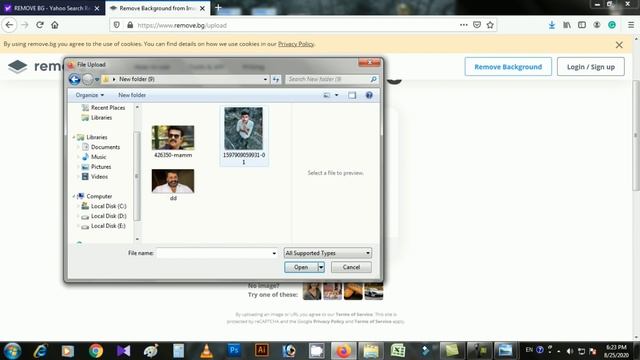Click the Remove Background button in header
Viewport: 640px width, 360px height.
click(x=508, y=67)
